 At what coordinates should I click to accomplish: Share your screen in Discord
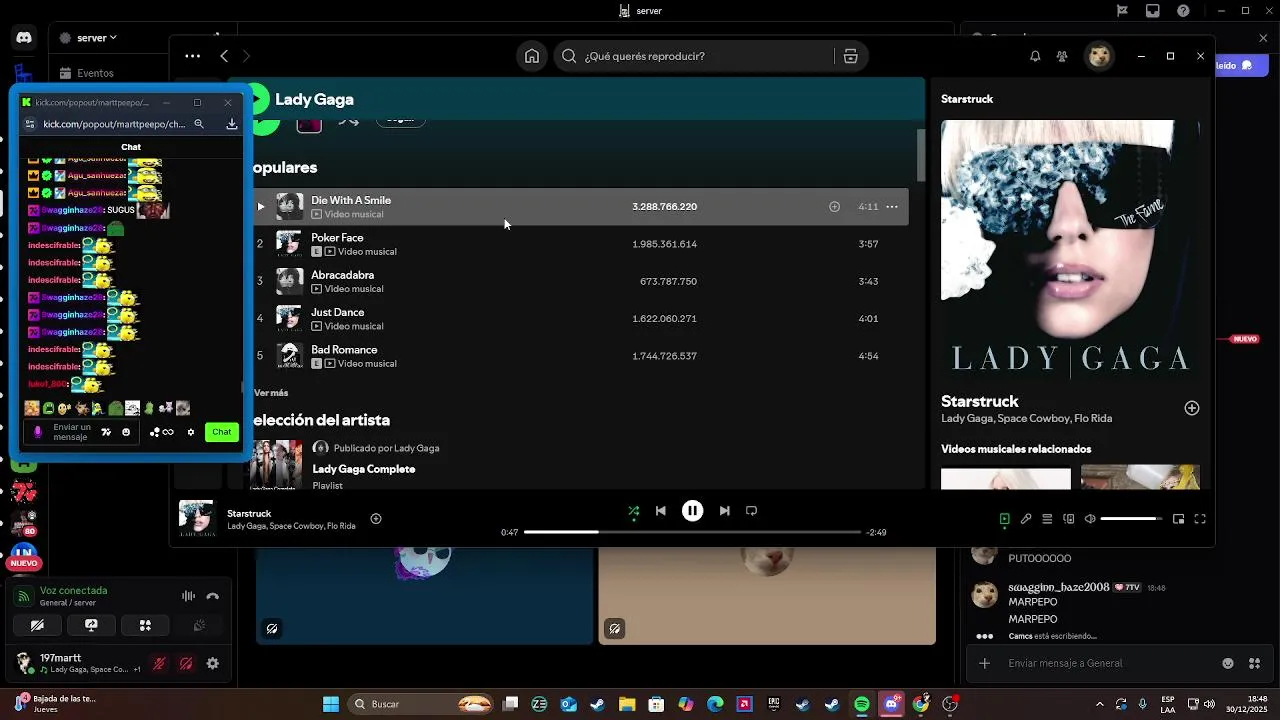coord(91,626)
